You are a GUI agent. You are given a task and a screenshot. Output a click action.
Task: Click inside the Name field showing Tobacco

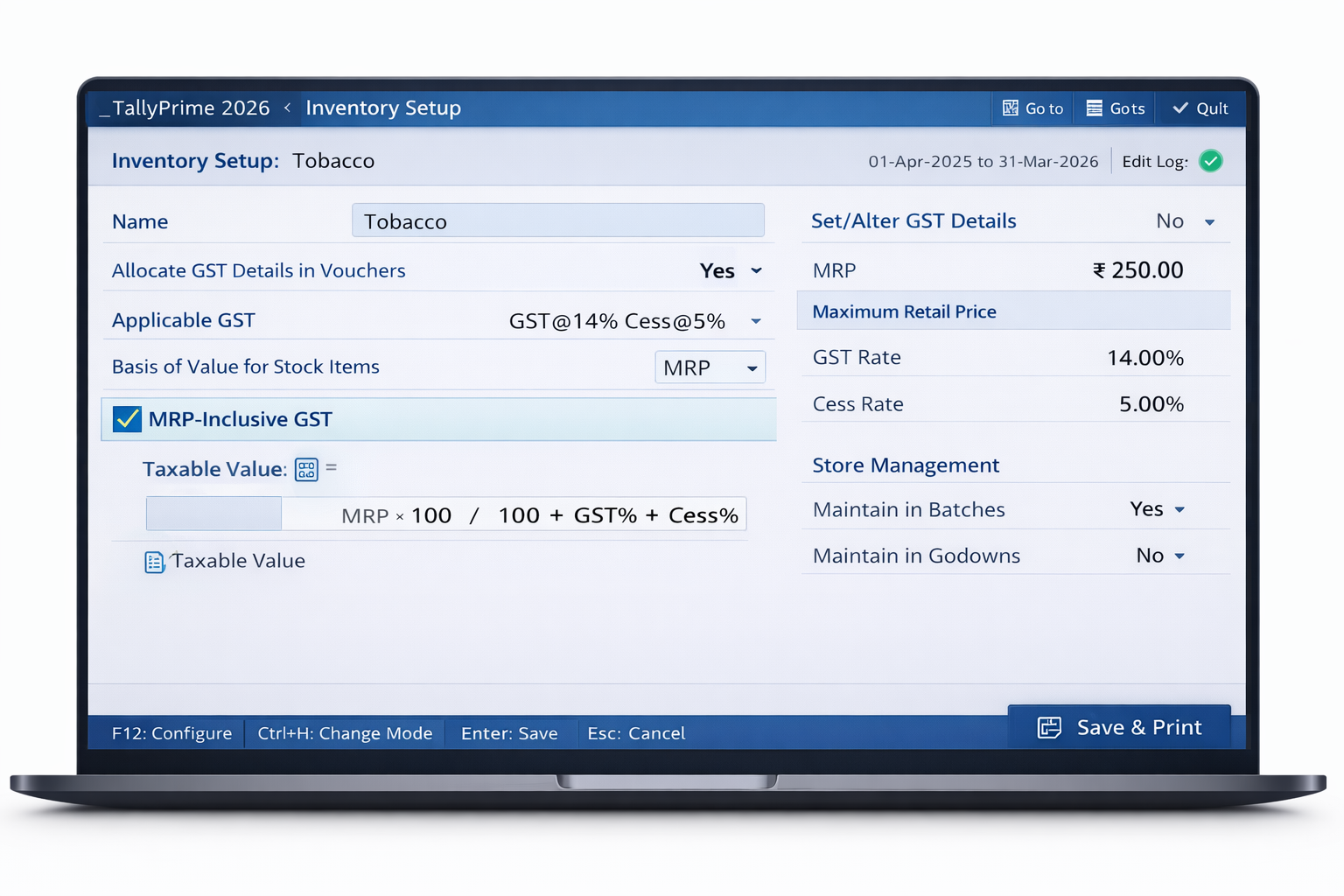pos(557,220)
